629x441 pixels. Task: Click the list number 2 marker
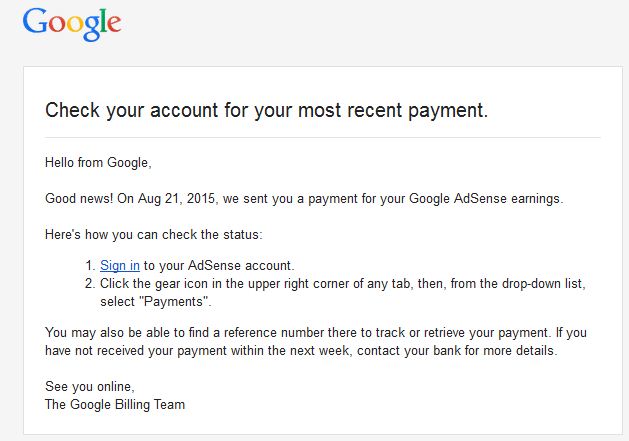click(89, 284)
